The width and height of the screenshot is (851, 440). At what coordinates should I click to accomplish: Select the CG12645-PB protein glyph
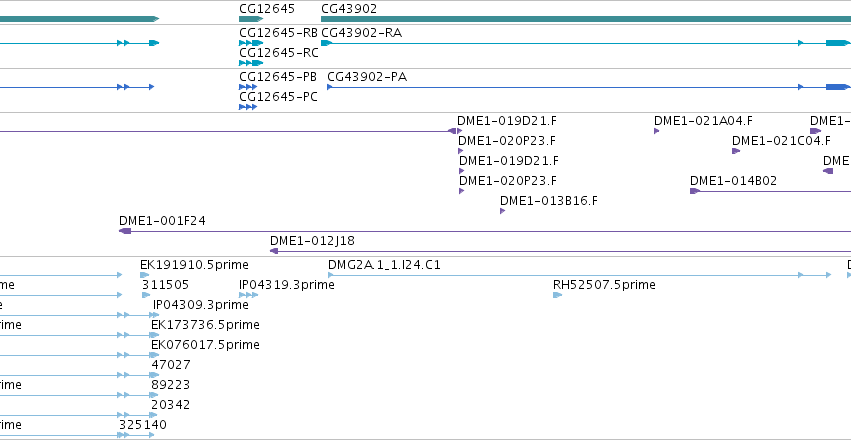click(248, 87)
